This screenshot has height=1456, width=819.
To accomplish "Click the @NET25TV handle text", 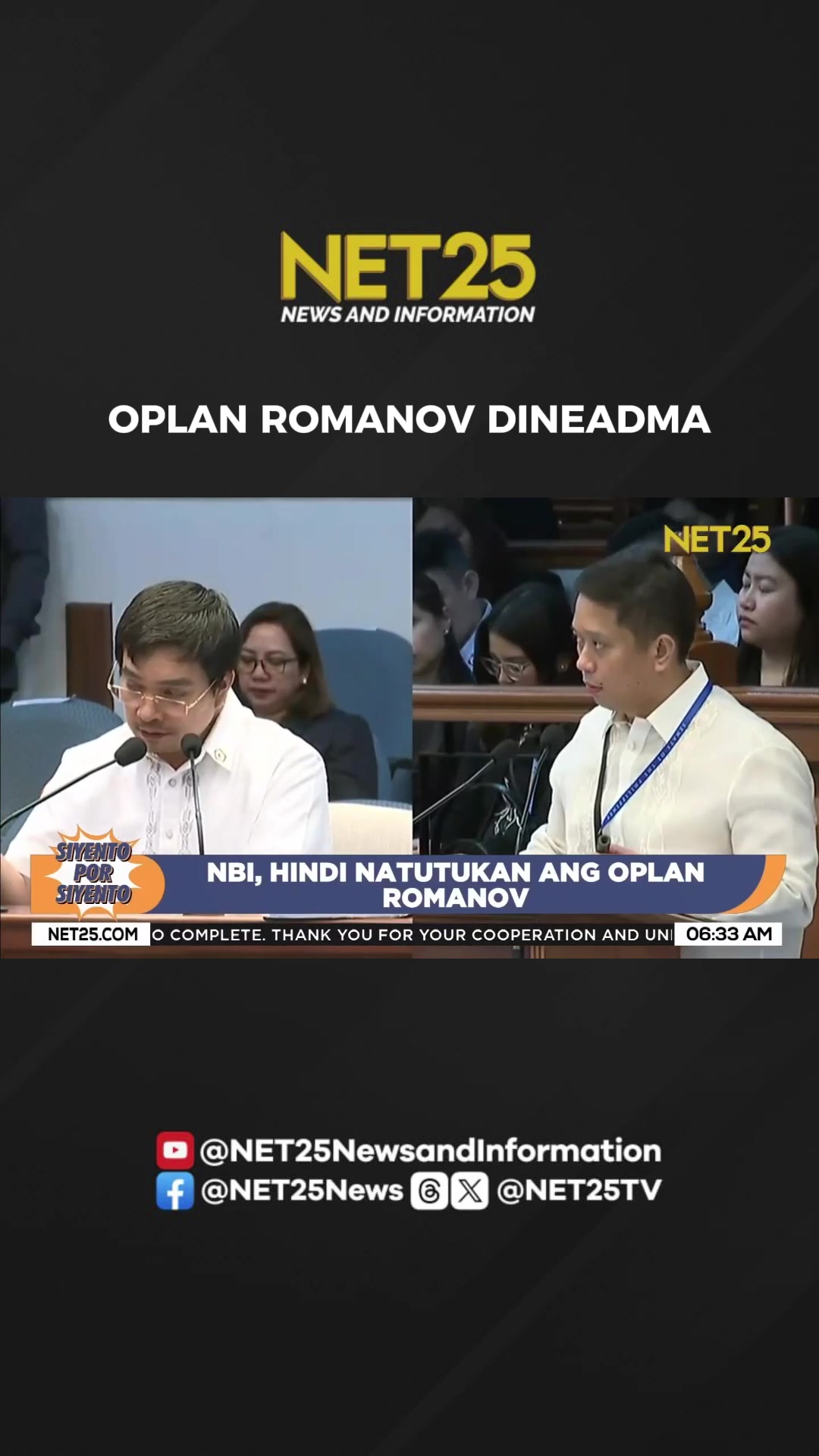I will point(579,1191).
